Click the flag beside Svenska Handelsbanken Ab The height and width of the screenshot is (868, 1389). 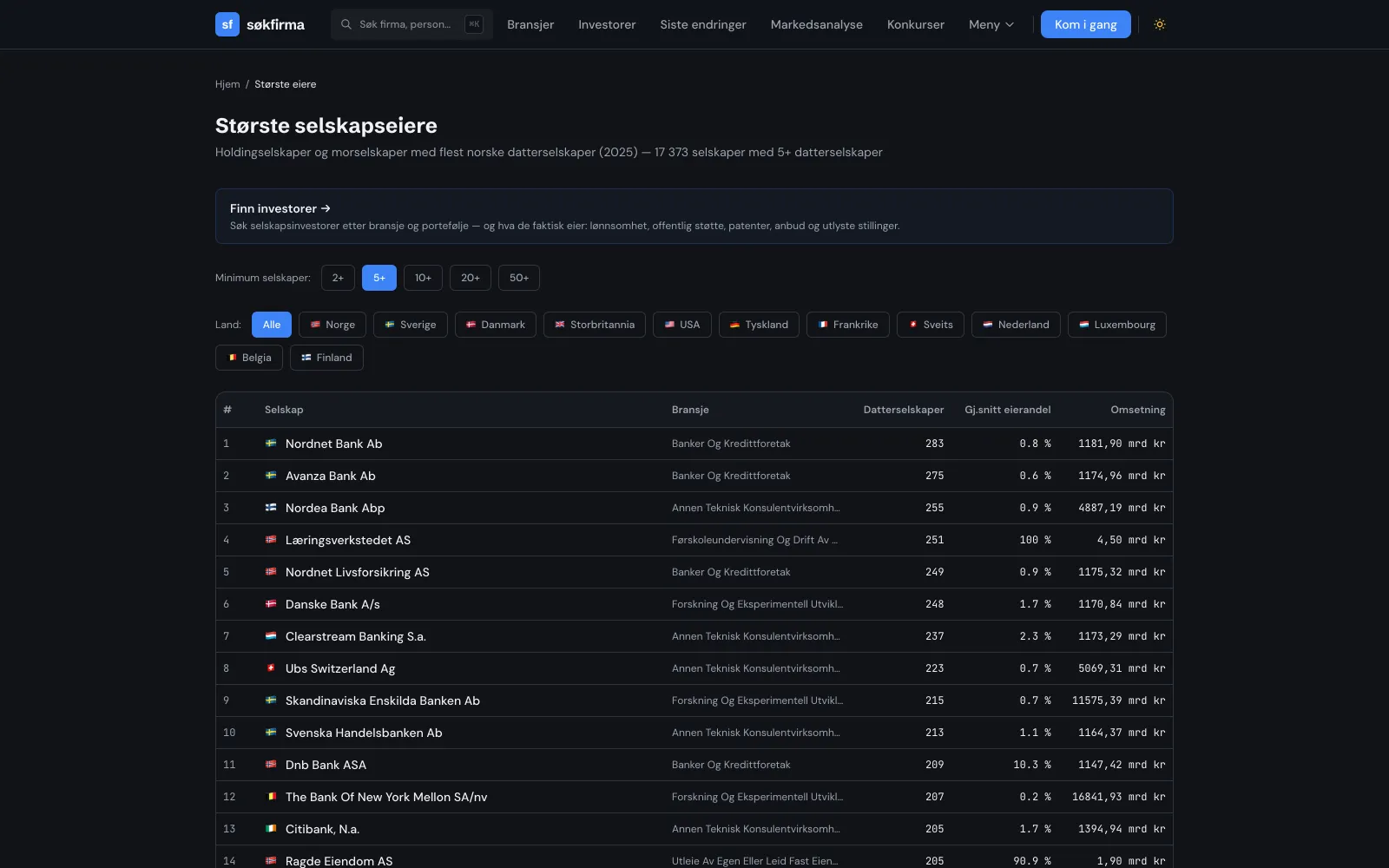(271, 733)
